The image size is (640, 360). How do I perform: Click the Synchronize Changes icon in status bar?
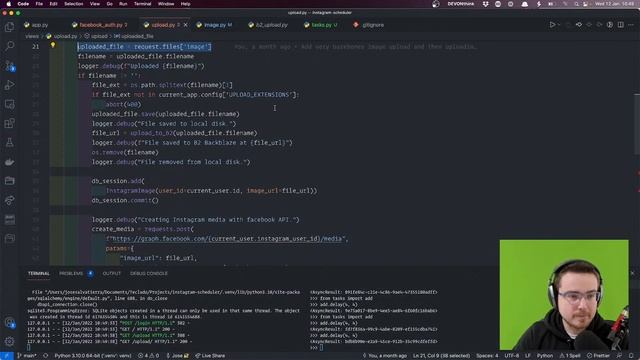45,356
